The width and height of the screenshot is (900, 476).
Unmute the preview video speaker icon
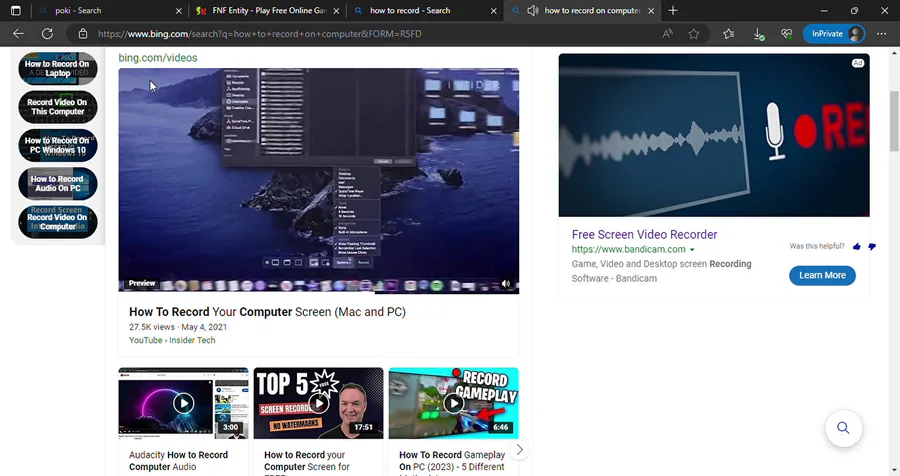click(506, 284)
